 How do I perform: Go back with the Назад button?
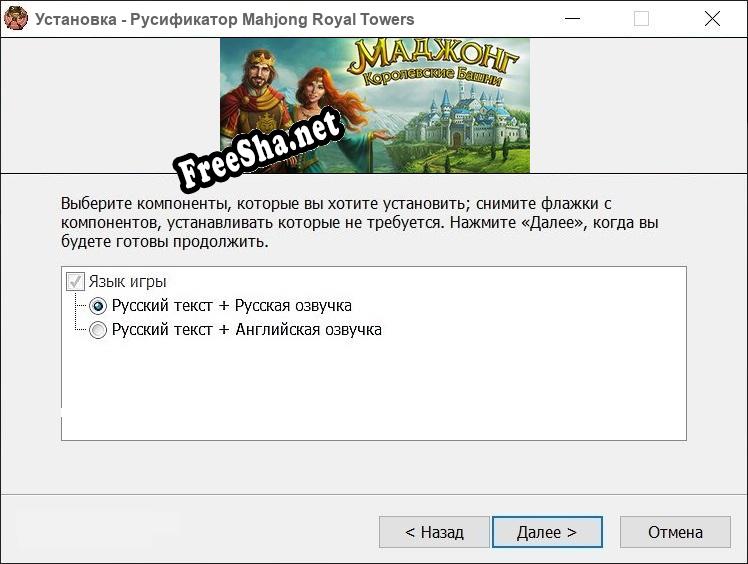click(434, 532)
